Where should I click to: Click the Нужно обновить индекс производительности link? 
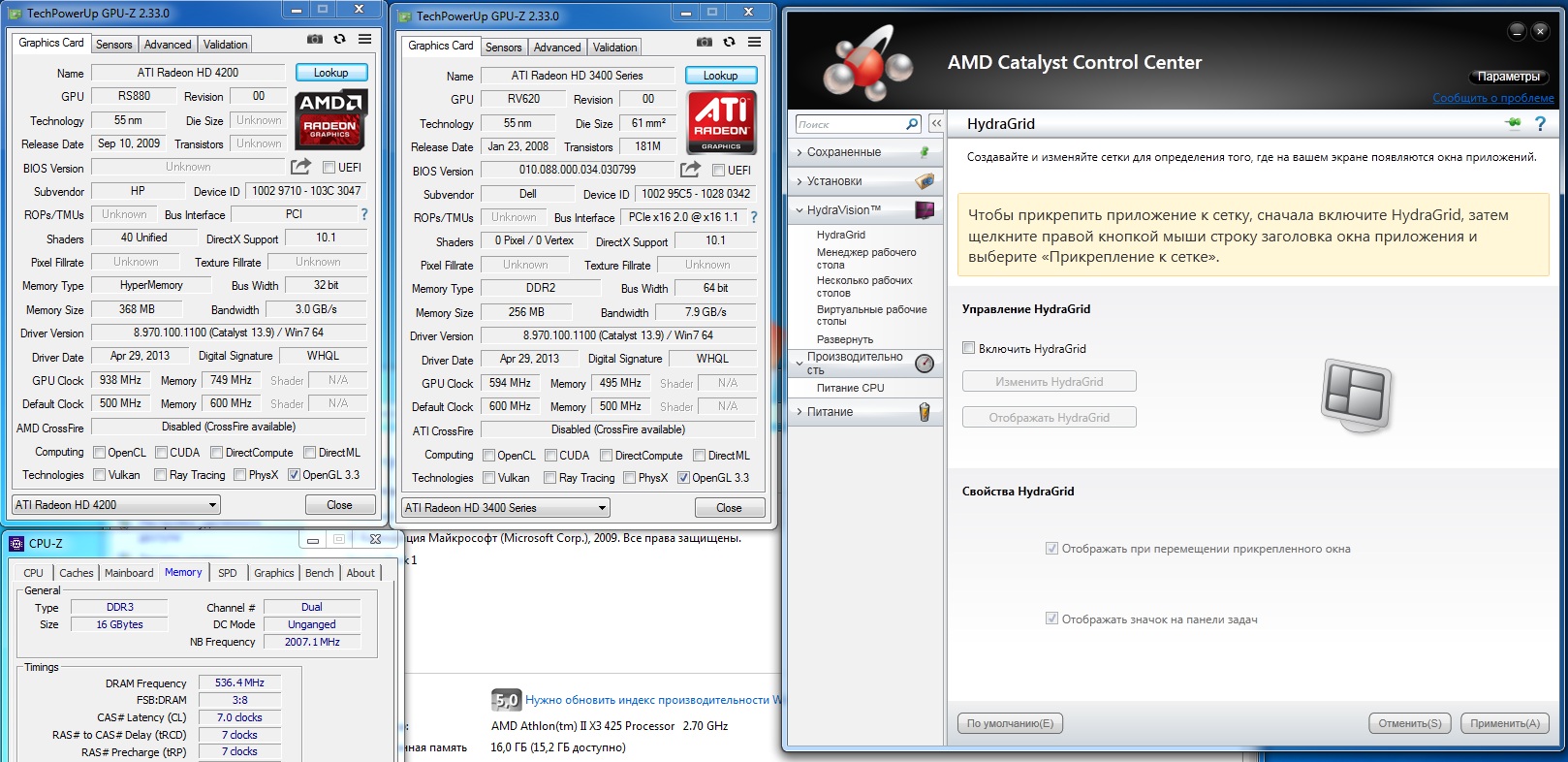(653, 700)
